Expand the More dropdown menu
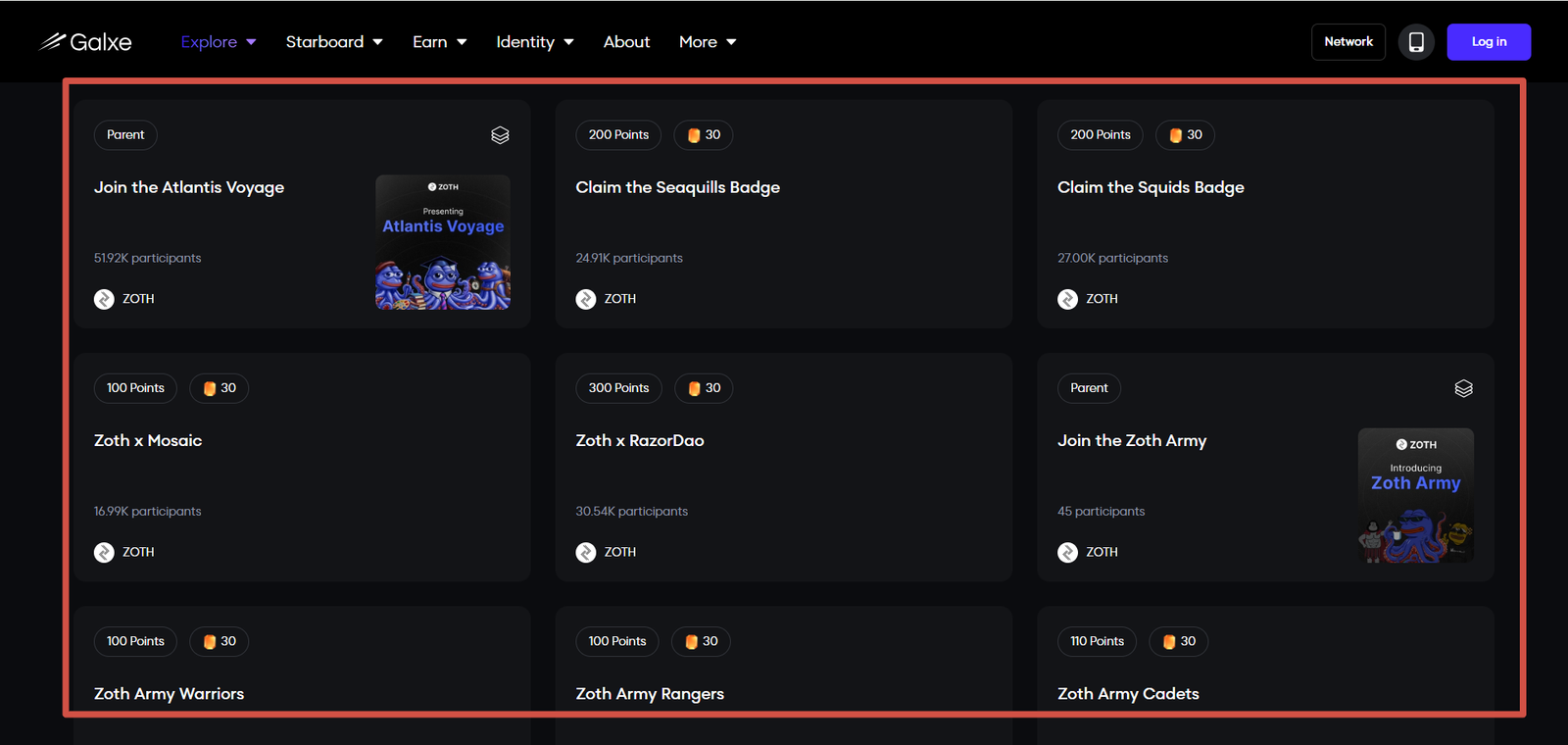 pyautogui.click(x=707, y=42)
